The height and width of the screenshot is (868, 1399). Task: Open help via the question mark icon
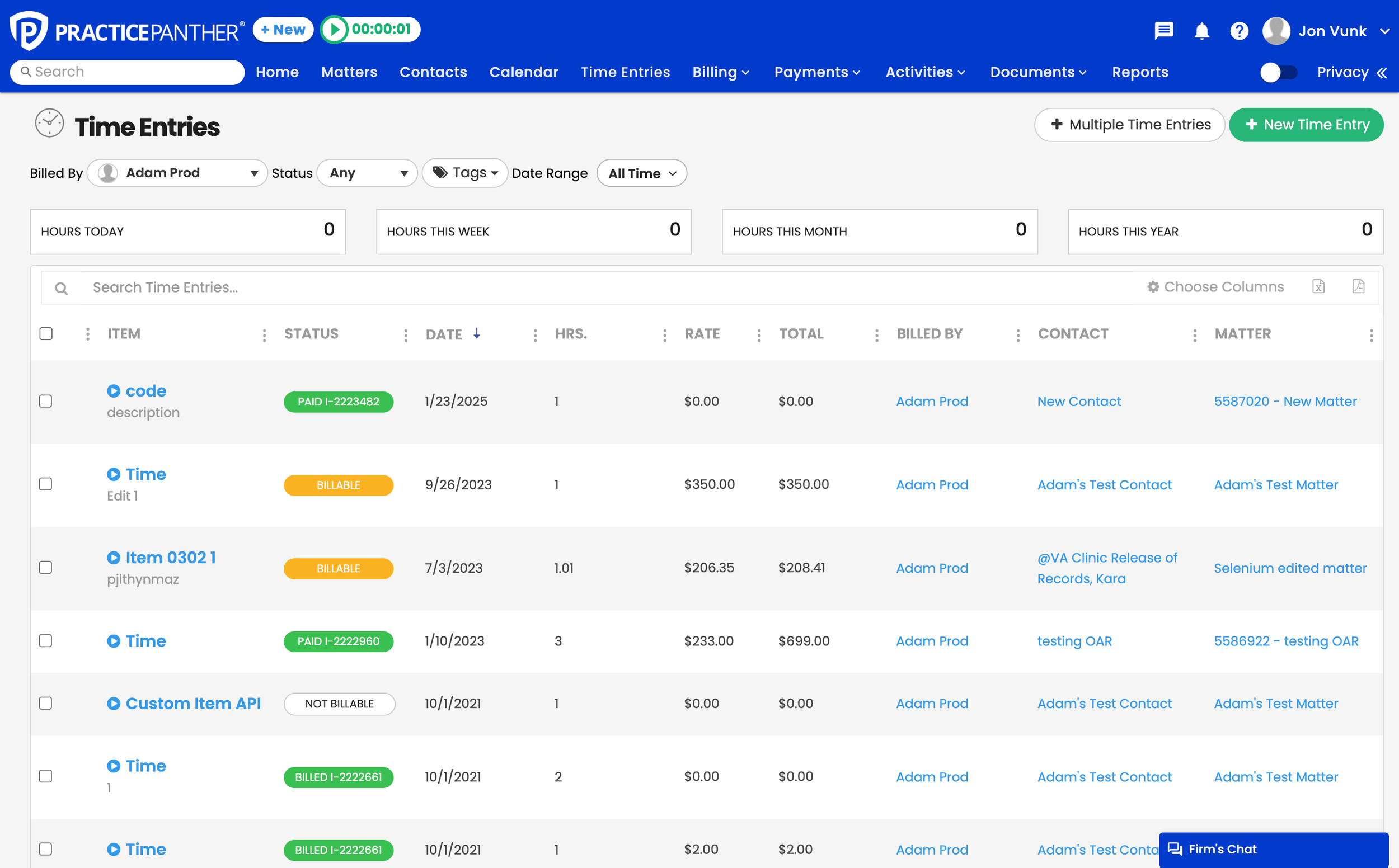click(x=1240, y=31)
